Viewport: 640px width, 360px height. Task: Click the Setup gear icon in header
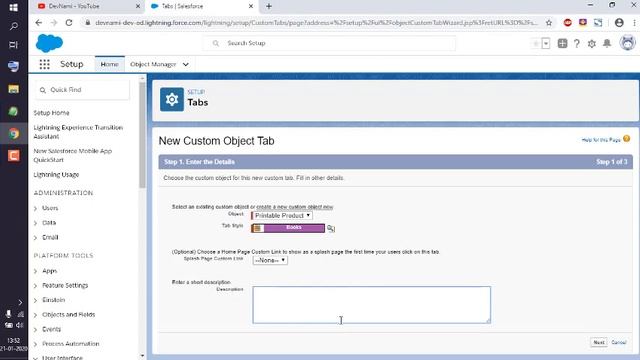591,43
